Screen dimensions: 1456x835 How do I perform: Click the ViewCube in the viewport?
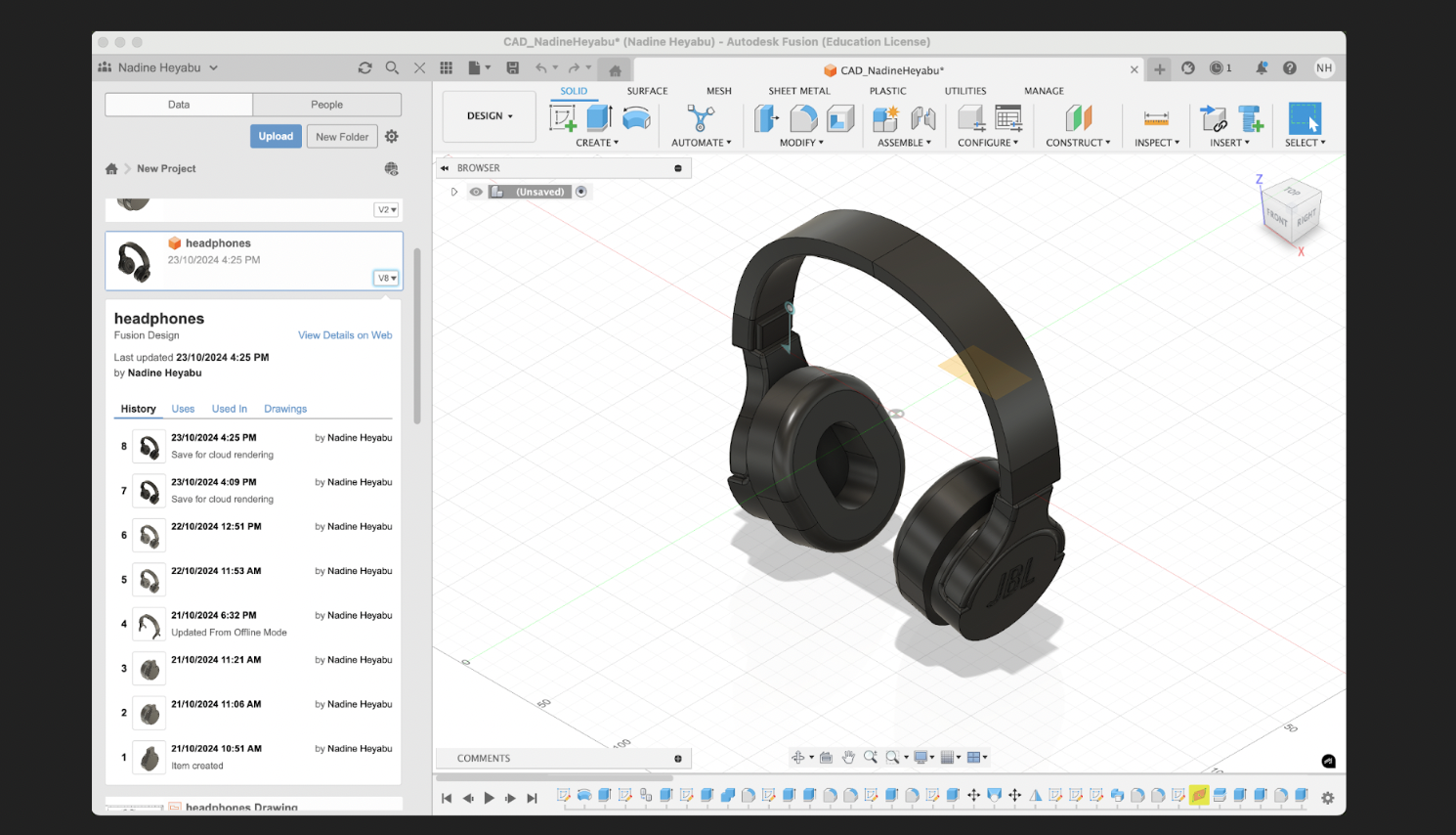click(1292, 211)
